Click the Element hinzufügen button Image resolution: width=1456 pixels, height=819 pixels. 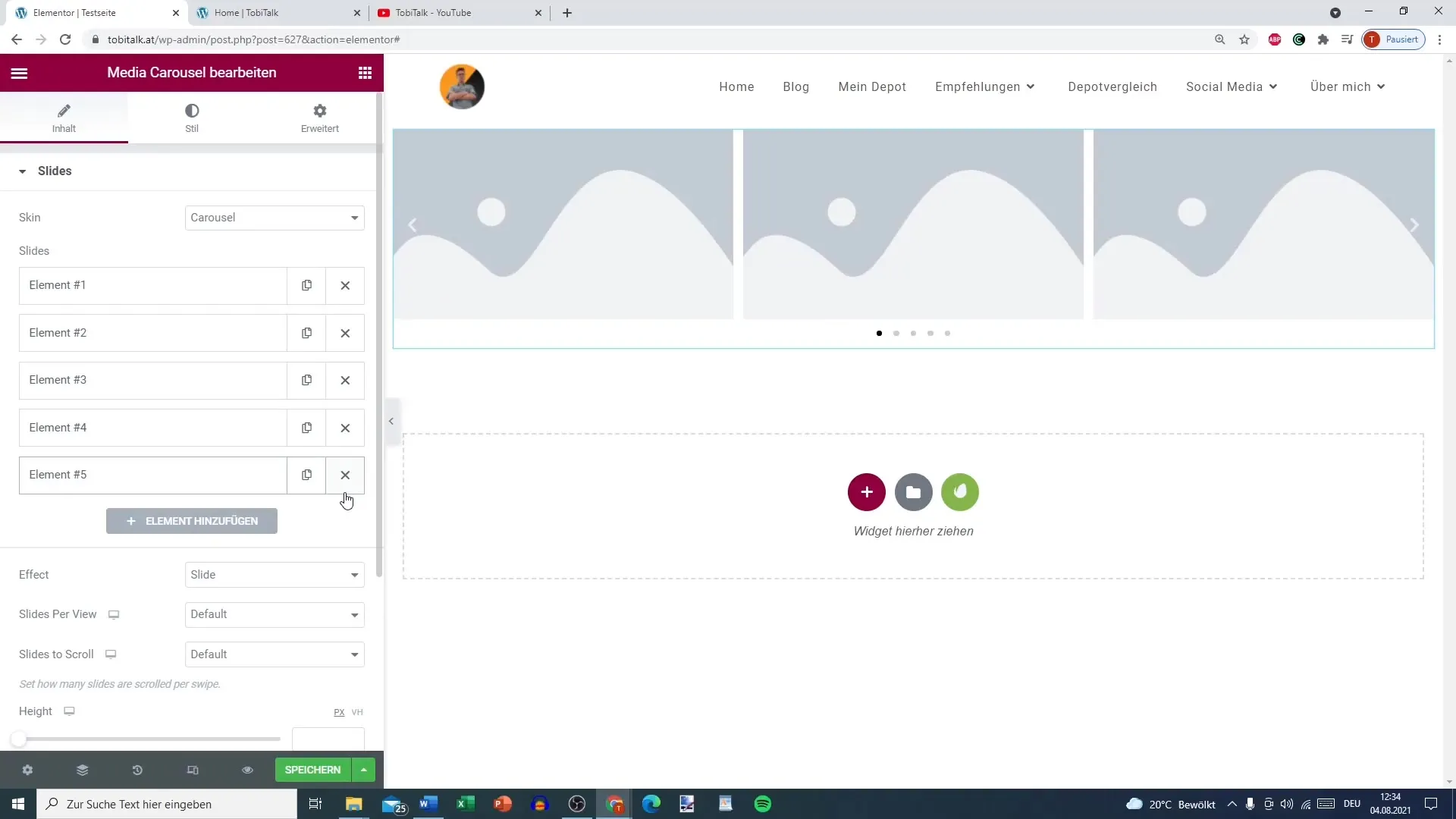click(x=192, y=521)
